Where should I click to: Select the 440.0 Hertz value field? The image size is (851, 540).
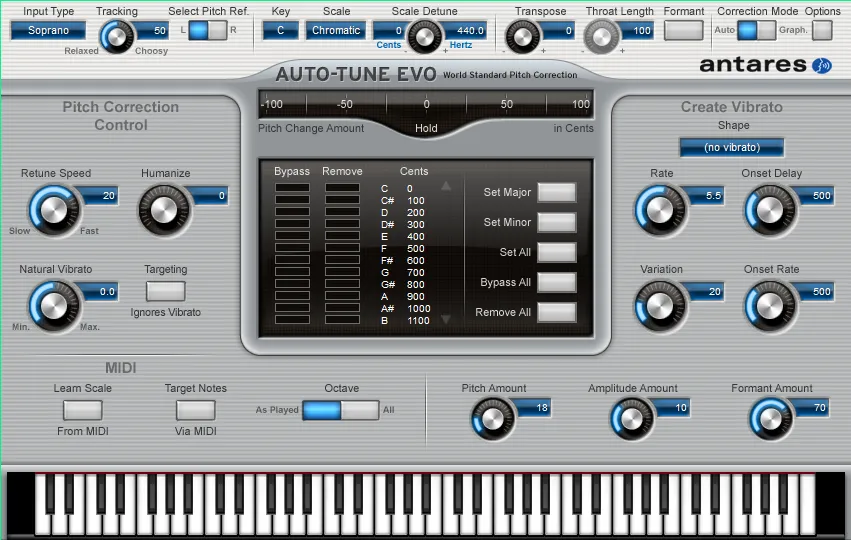coord(465,30)
